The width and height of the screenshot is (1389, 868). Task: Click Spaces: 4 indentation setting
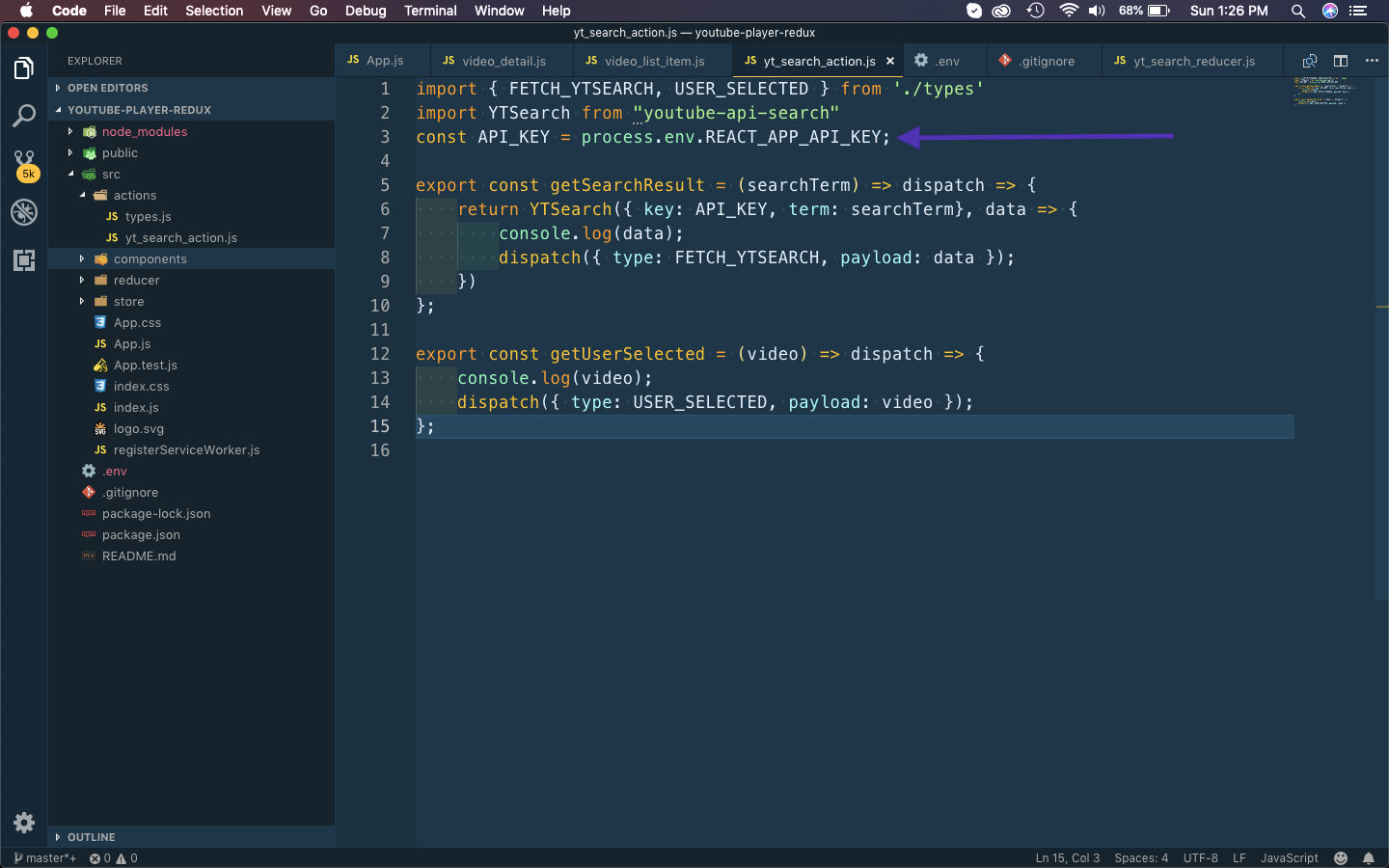tap(1141, 858)
